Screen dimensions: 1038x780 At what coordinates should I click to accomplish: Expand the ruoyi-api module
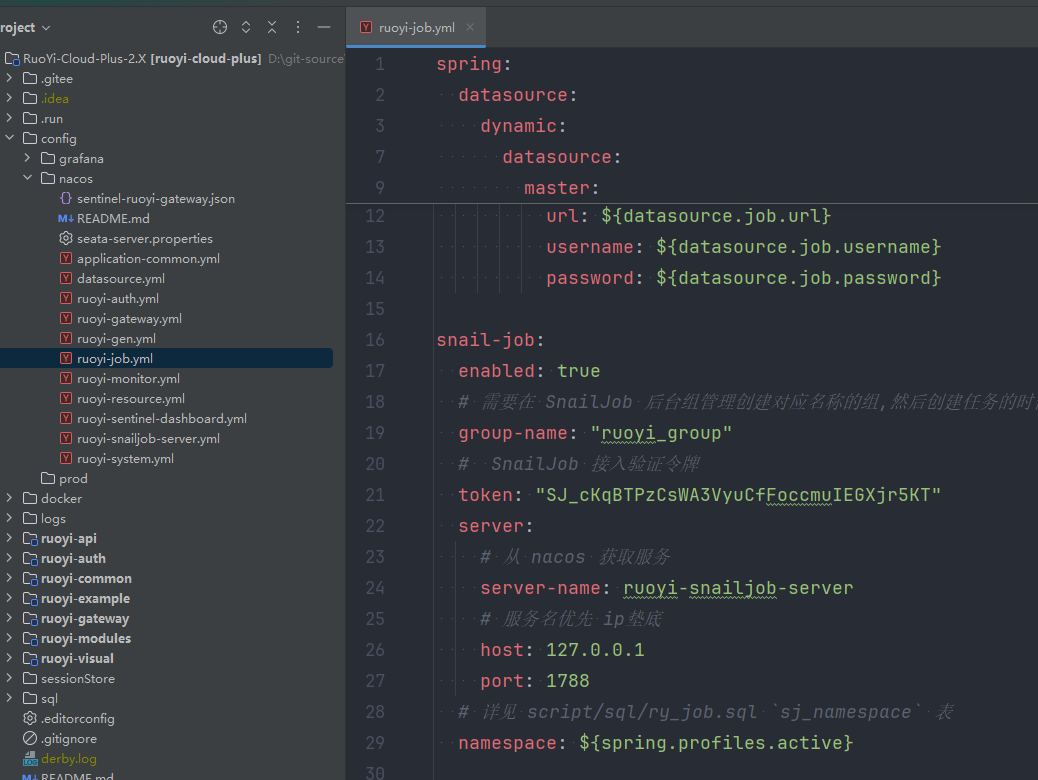coord(9,538)
